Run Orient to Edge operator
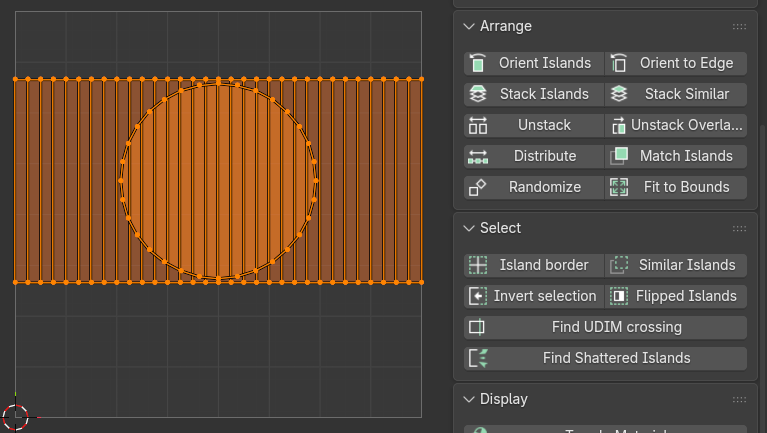 676,63
